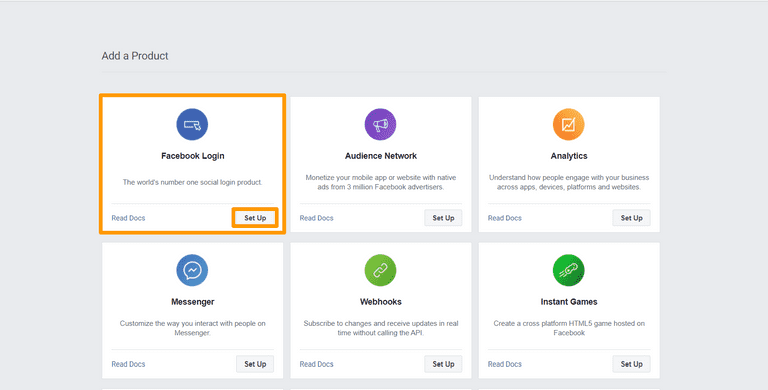Viewport: 768px width, 390px height.
Task: Click 'Create a cross platform HTML5 game' description
Action: (569, 328)
